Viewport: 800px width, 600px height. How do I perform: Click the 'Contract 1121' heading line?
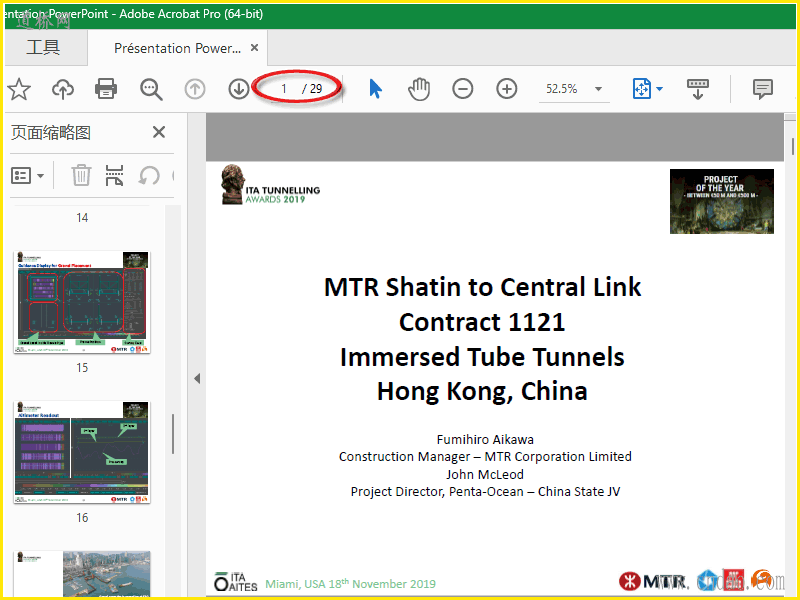[x=482, y=322]
